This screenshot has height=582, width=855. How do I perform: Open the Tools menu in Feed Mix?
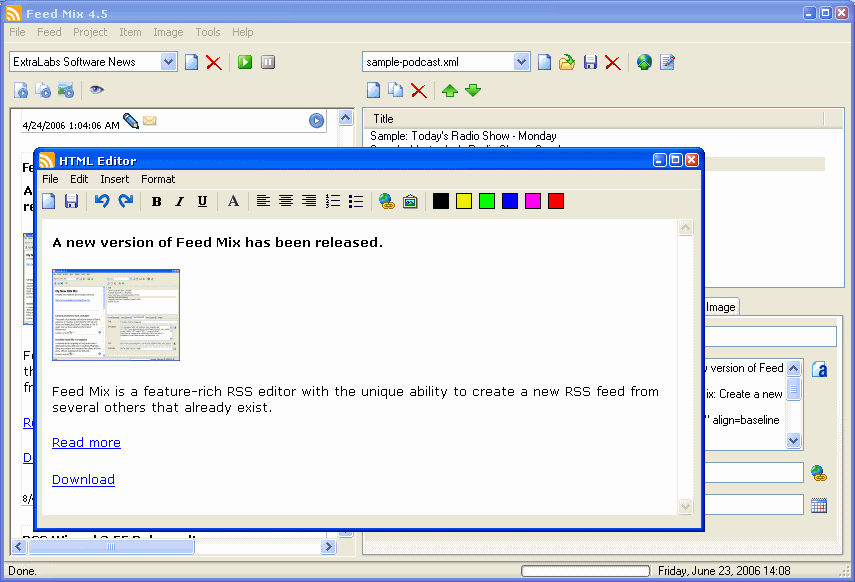point(208,32)
